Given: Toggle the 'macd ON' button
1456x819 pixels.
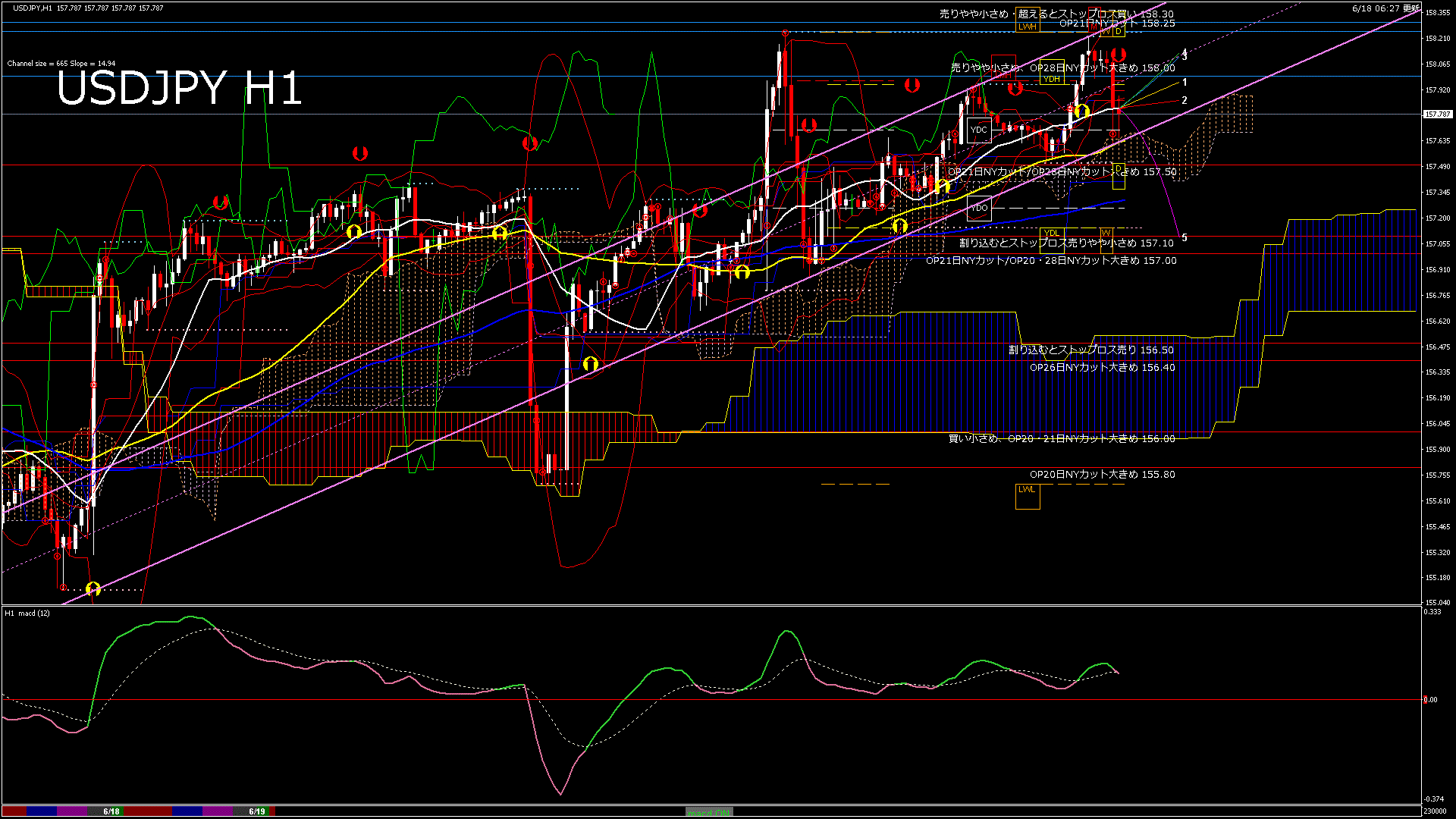Looking at the screenshot, I should click(x=709, y=812).
